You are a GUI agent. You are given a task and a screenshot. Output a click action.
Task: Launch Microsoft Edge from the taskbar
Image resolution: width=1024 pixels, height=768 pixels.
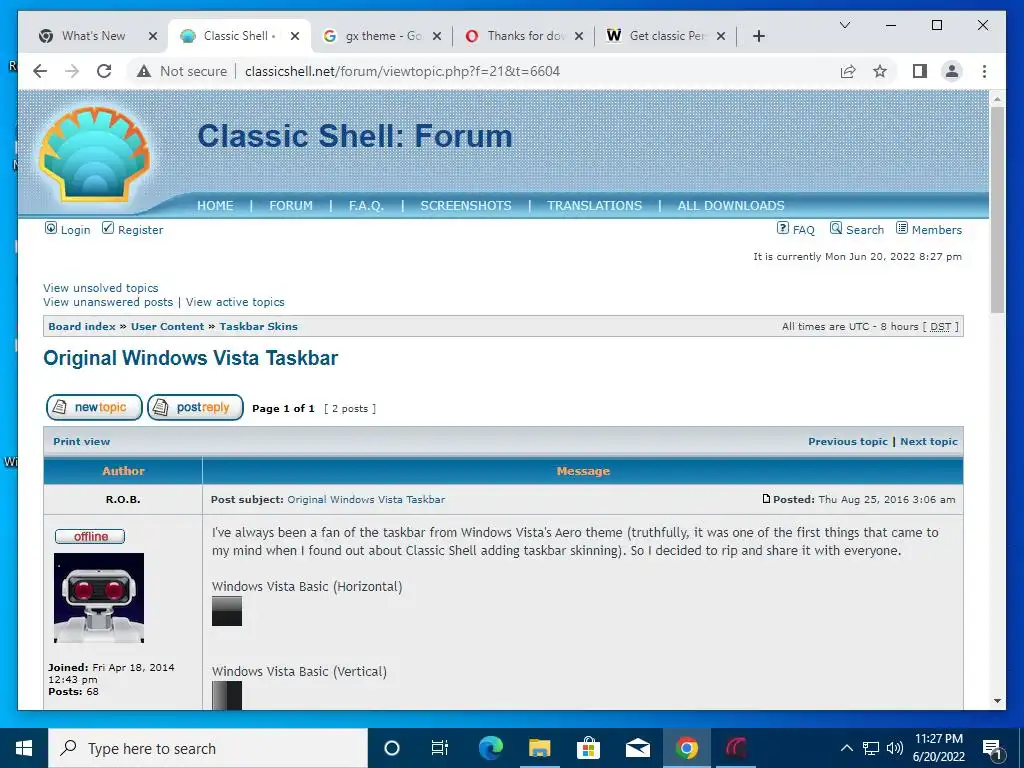click(x=490, y=748)
